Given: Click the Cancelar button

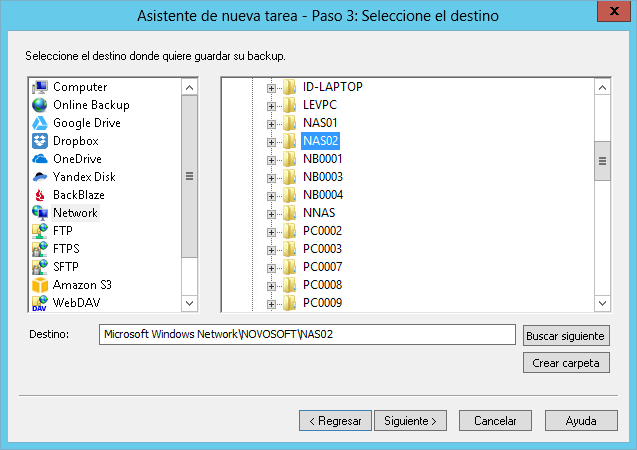Looking at the screenshot, I should point(495,421).
